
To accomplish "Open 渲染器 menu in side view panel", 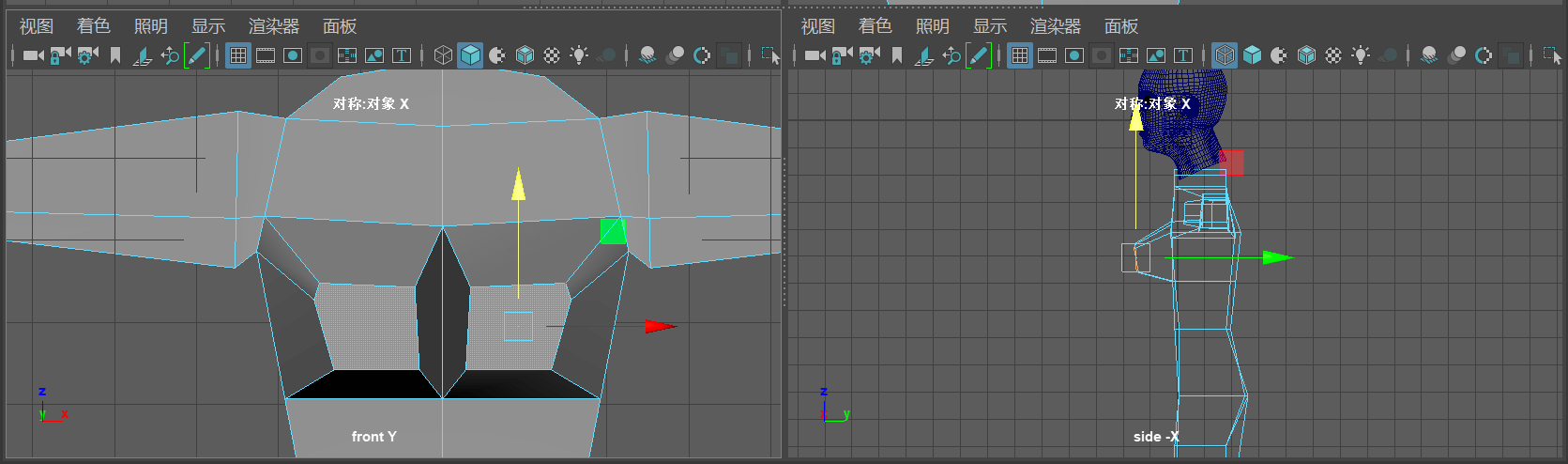I will point(1056,26).
